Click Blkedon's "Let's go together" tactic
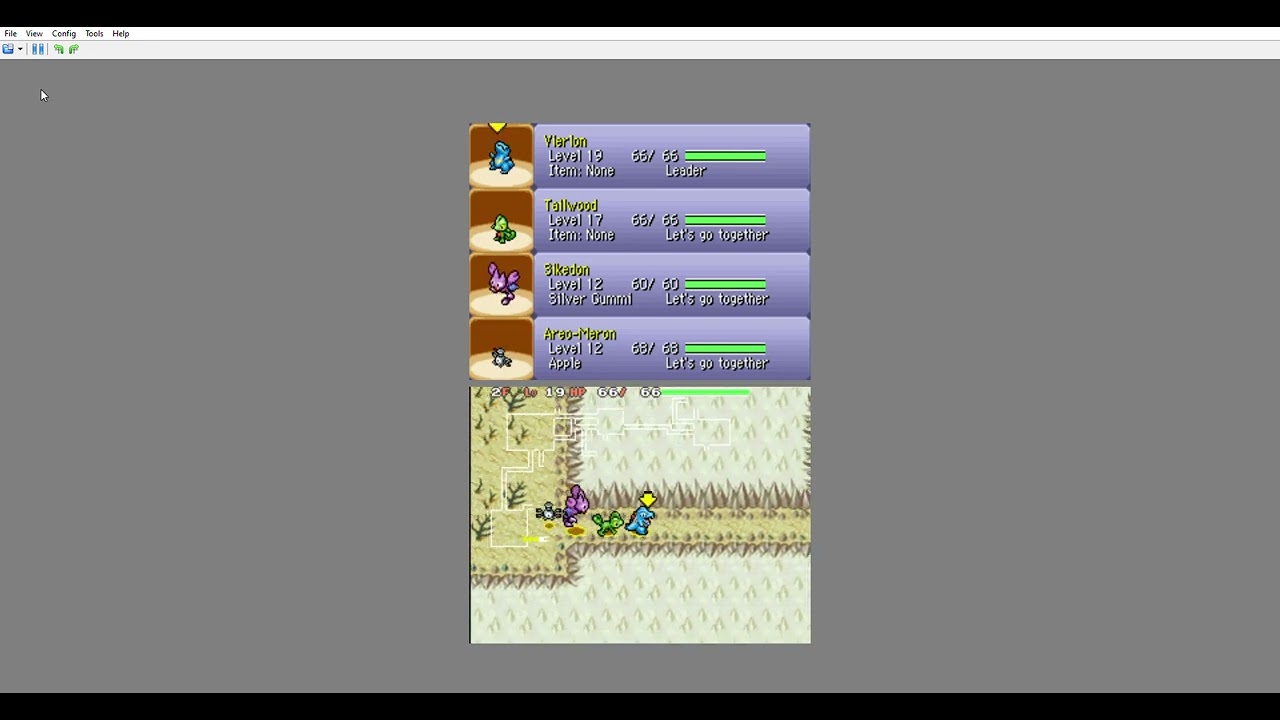The height and width of the screenshot is (720, 1280). pyautogui.click(x=717, y=299)
